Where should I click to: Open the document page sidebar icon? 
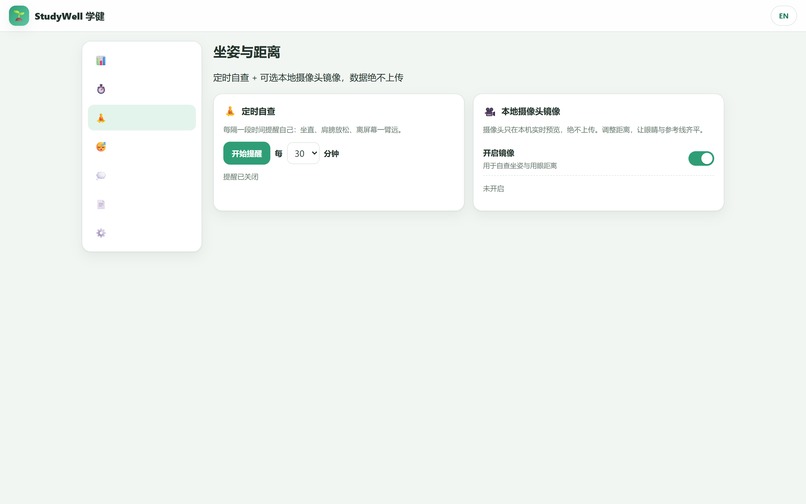101,205
